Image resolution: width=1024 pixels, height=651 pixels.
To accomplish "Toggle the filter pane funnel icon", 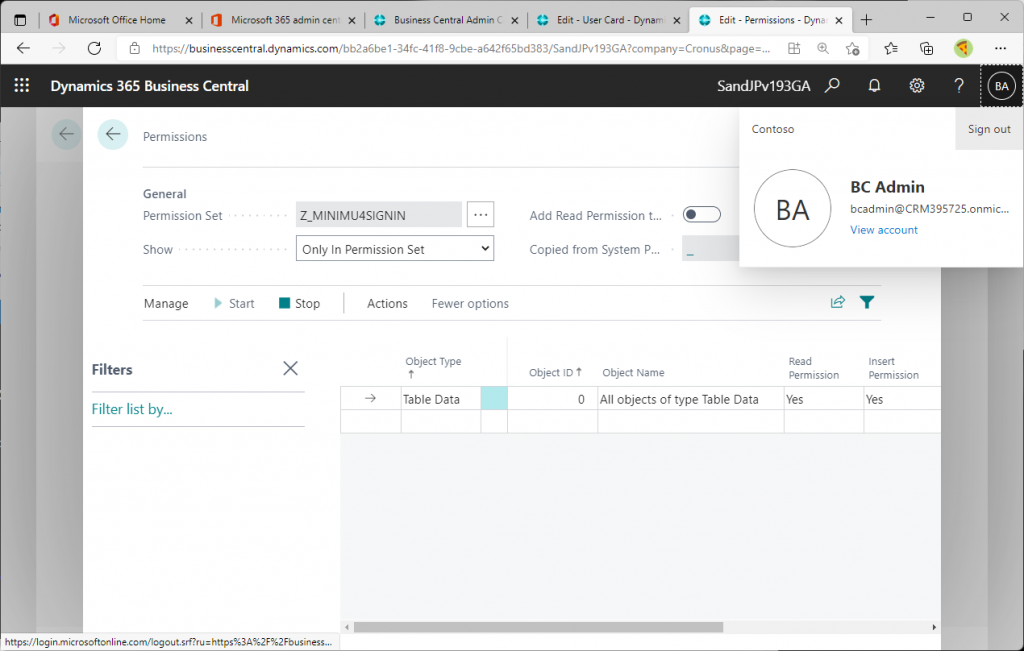I will coord(867,302).
